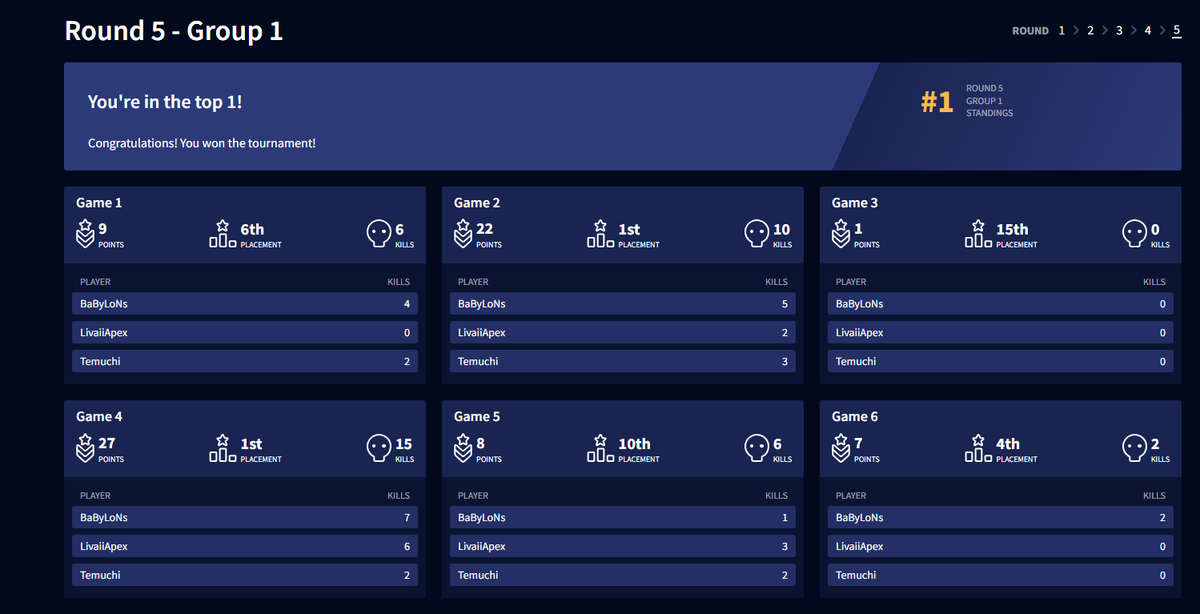Click the #1 standings rank

[x=937, y=102]
